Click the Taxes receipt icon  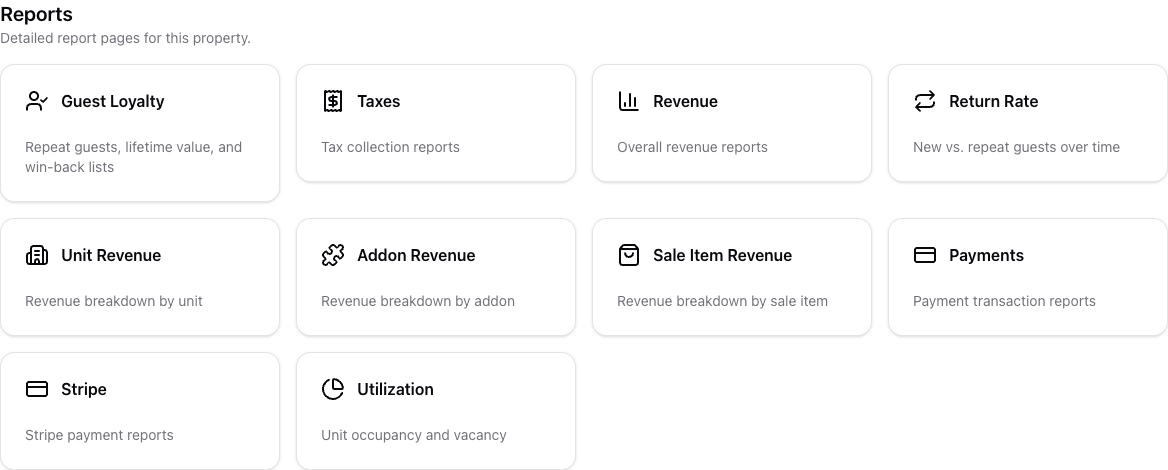point(332,101)
